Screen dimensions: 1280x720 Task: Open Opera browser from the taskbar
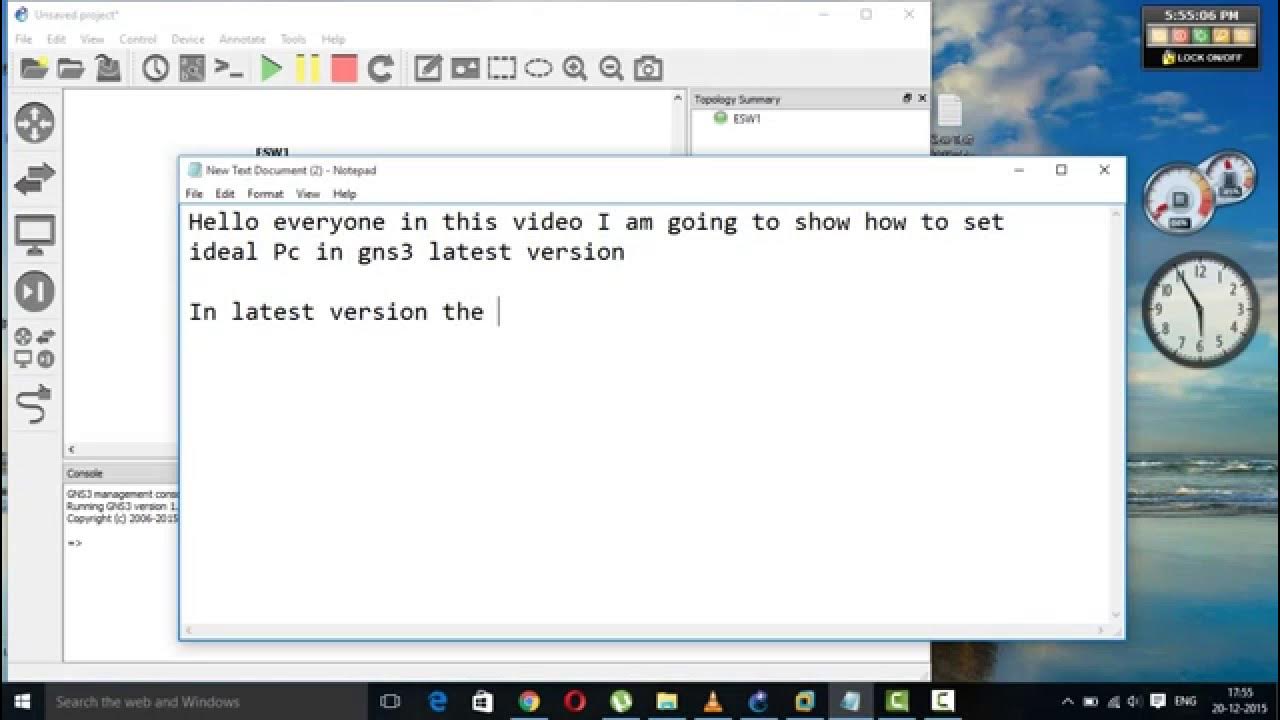(x=575, y=701)
